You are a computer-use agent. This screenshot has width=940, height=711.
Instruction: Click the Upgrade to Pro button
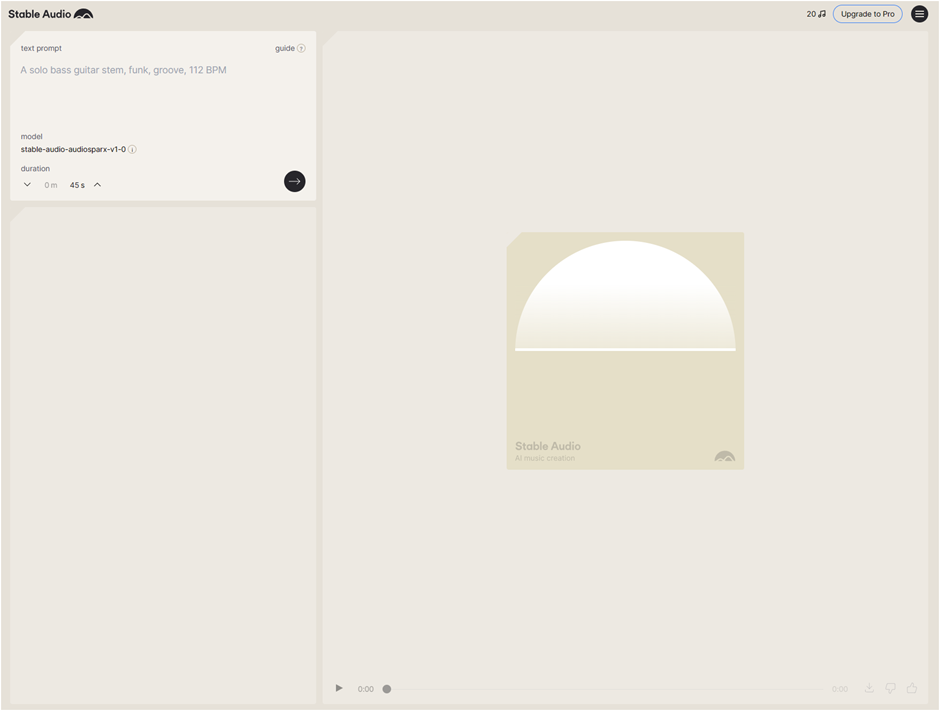[867, 14]
